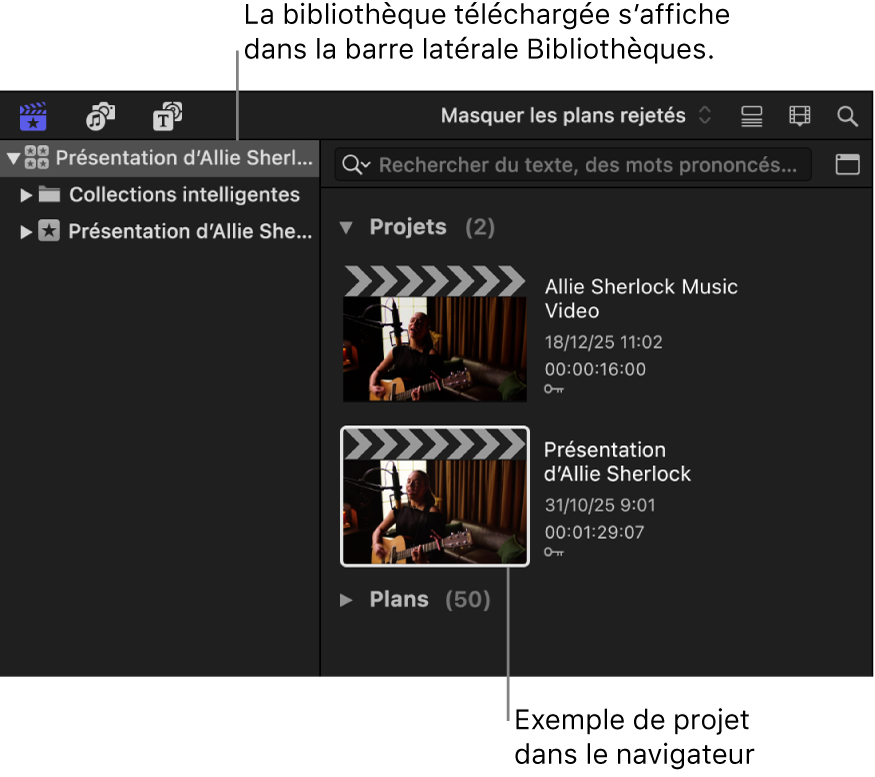Expand the Plans (50) section
The image size is (875, 777).
pyautogui.click(x=346, y=600)
